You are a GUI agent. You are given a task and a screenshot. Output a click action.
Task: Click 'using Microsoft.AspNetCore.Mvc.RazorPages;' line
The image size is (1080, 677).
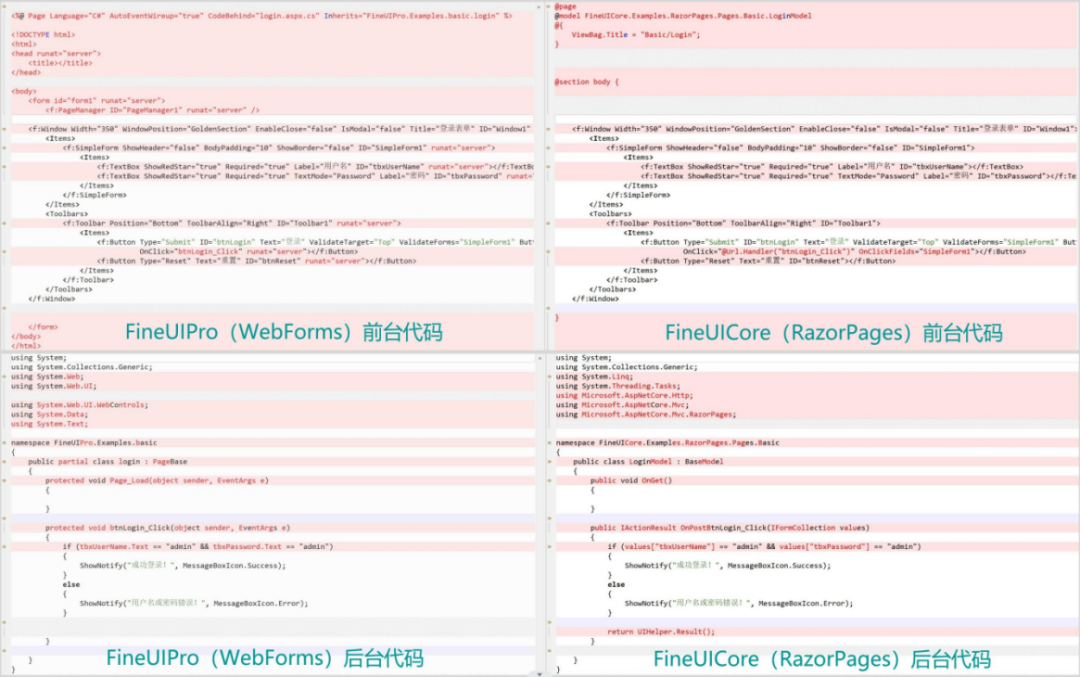[646, 415]
